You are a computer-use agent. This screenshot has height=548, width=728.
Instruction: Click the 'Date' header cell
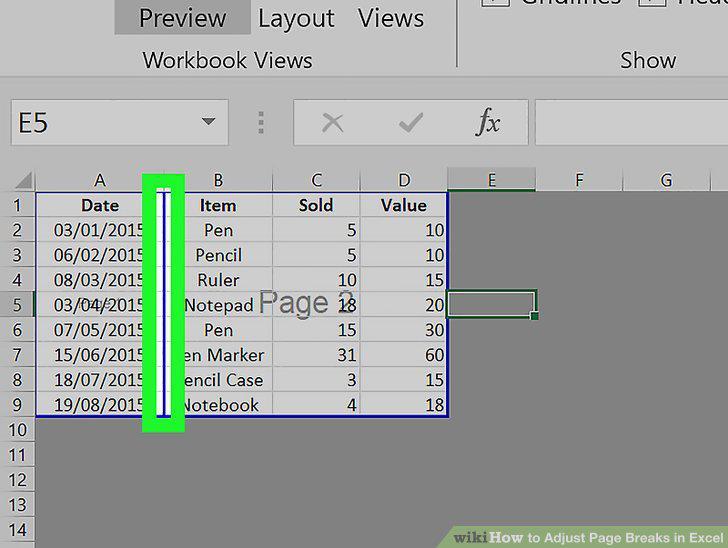tap(100, 205)
